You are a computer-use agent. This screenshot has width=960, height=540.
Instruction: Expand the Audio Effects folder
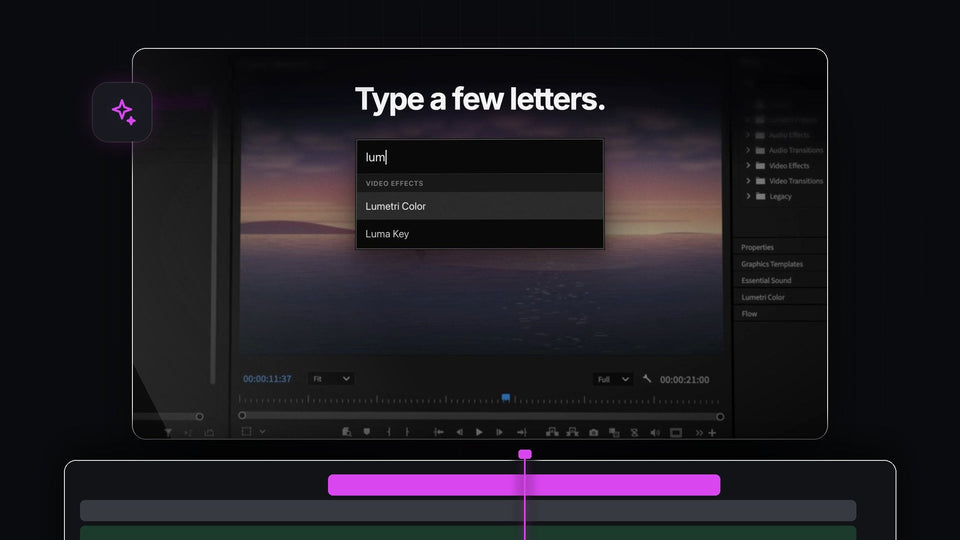click(x=748, y=135)
